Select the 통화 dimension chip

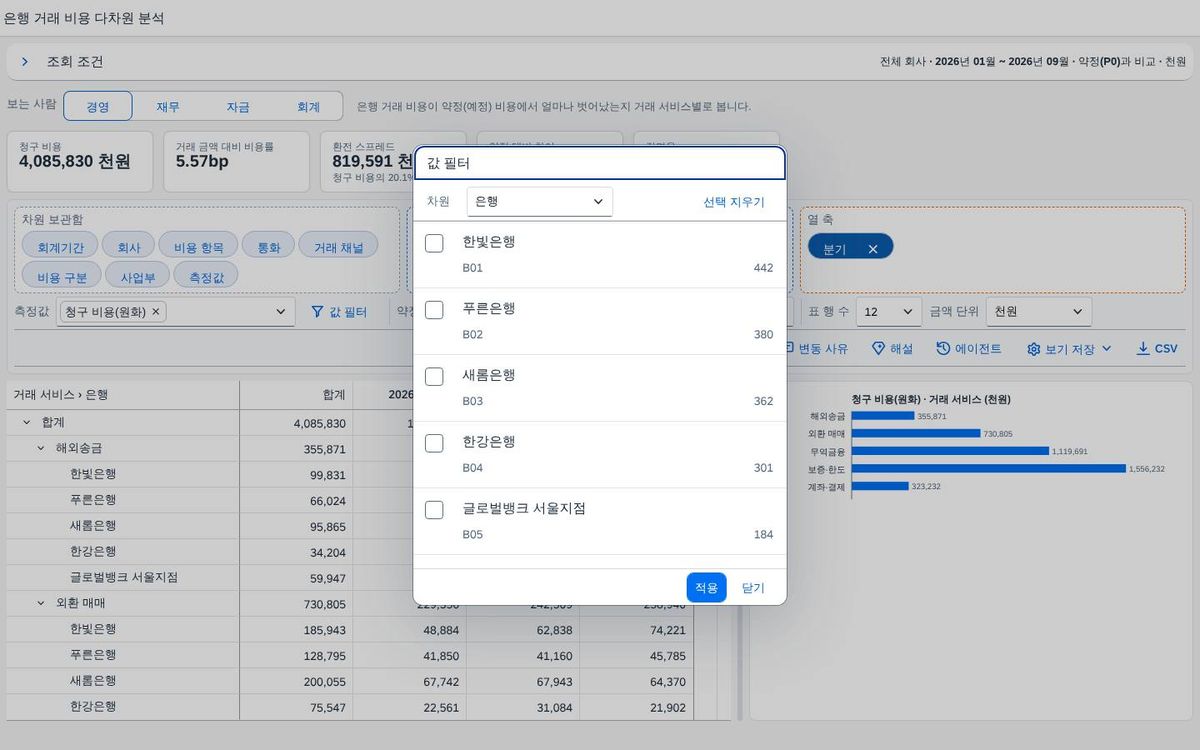point(269,247)
